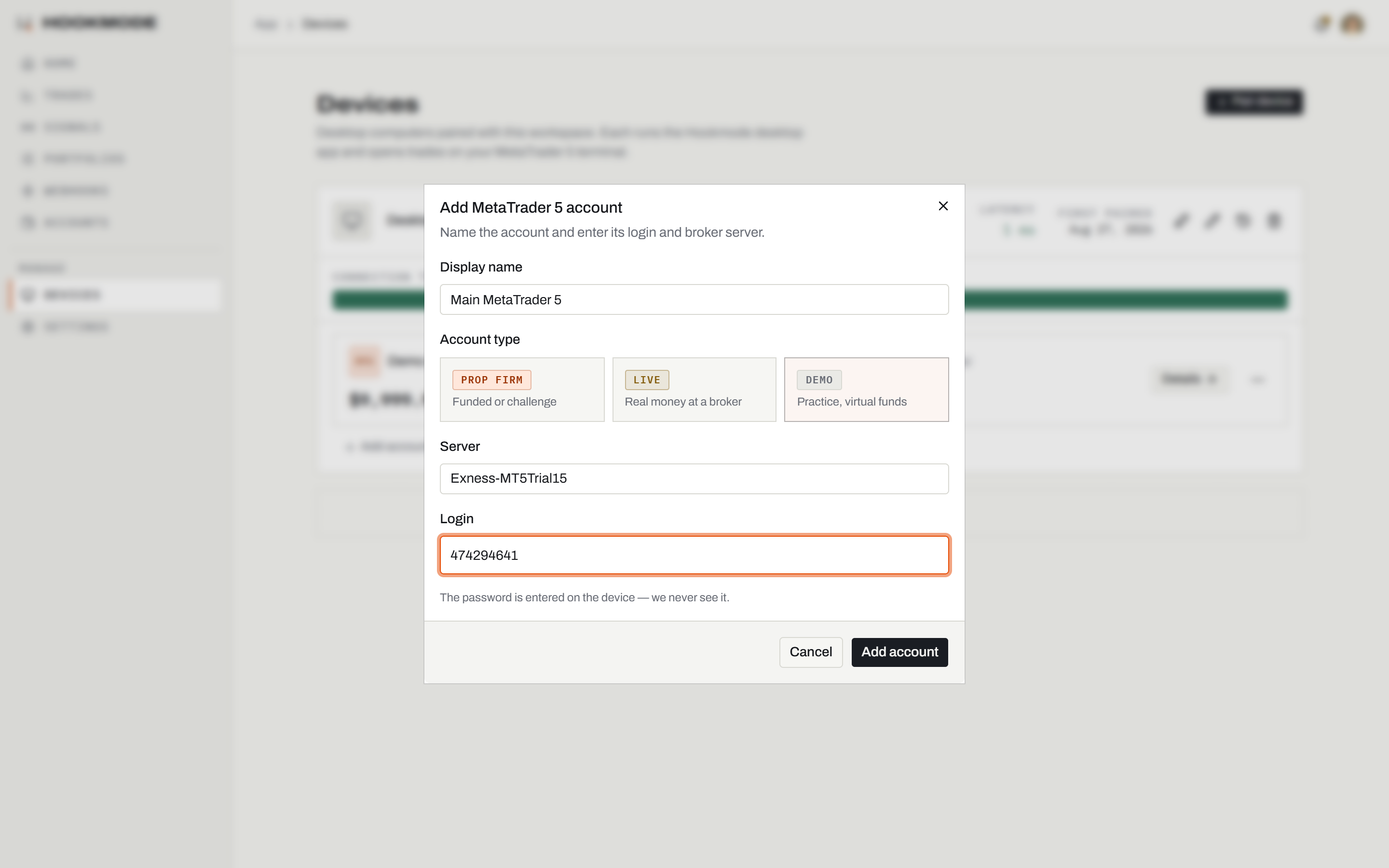Screen dimensions: 1389x868
Task: Click the notification icon beside the avatar
Action: (1322, 24)
